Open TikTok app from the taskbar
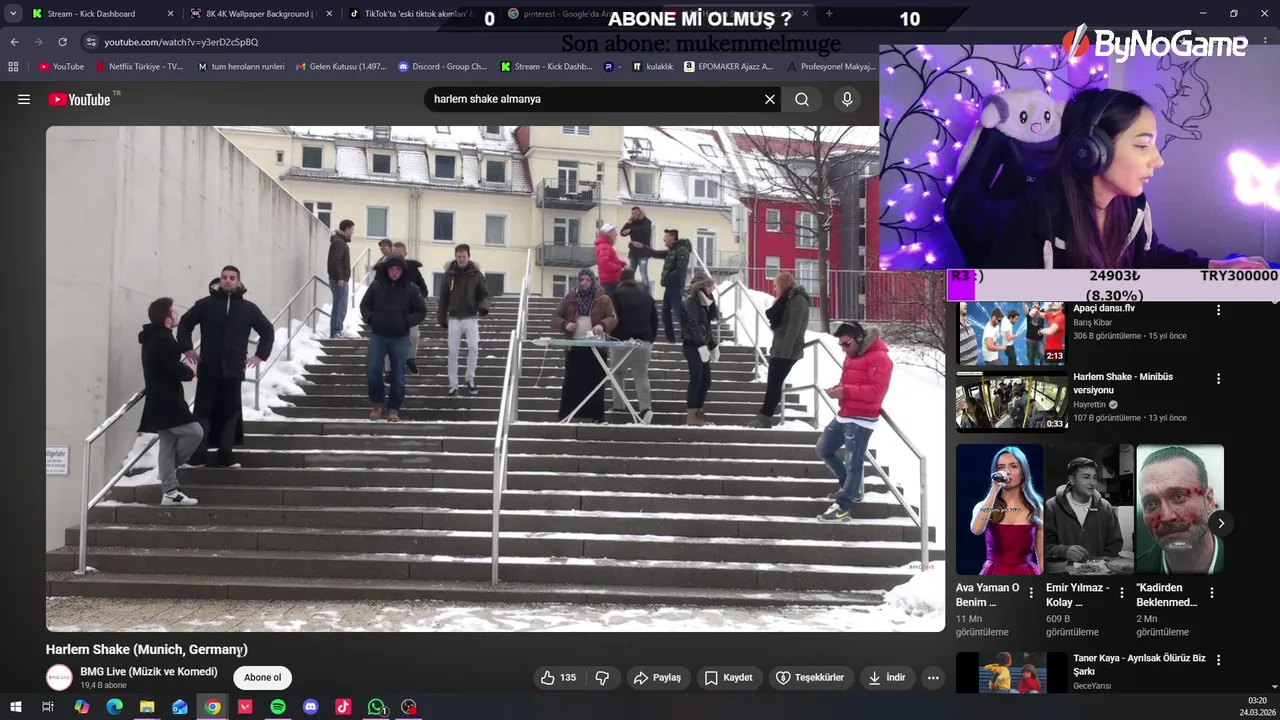This screenshot has width=1280, height=720. (343, 707)
